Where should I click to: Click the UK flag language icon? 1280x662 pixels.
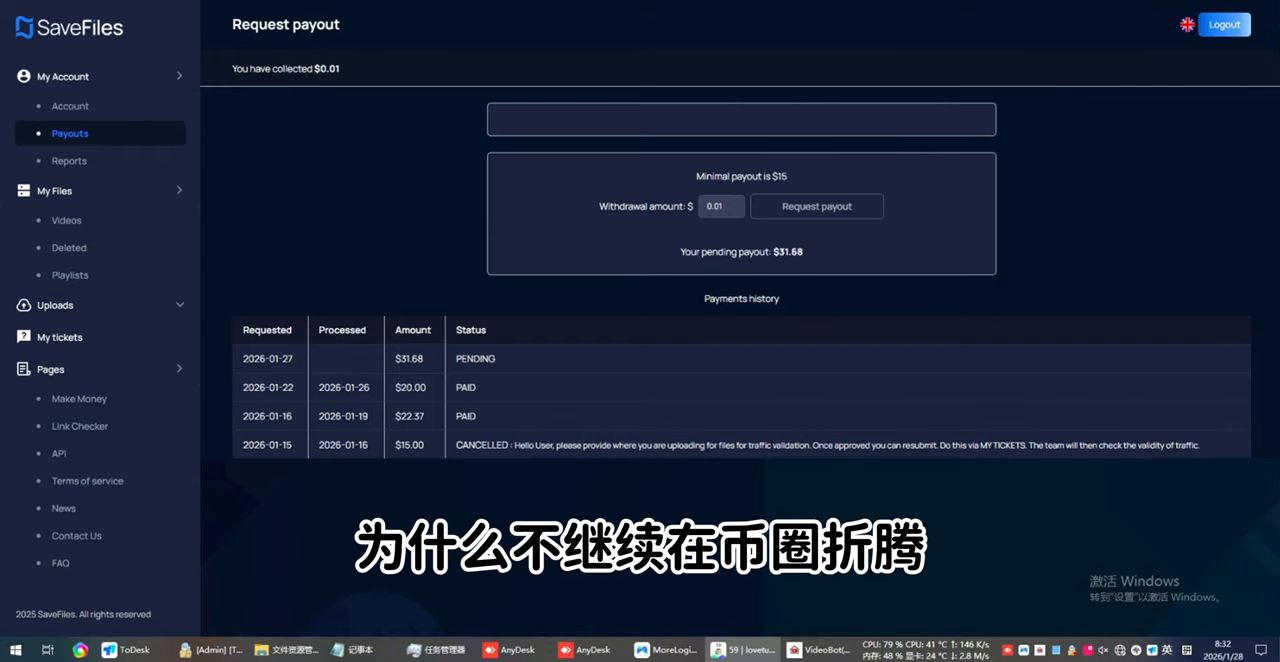click(1187, 25)
